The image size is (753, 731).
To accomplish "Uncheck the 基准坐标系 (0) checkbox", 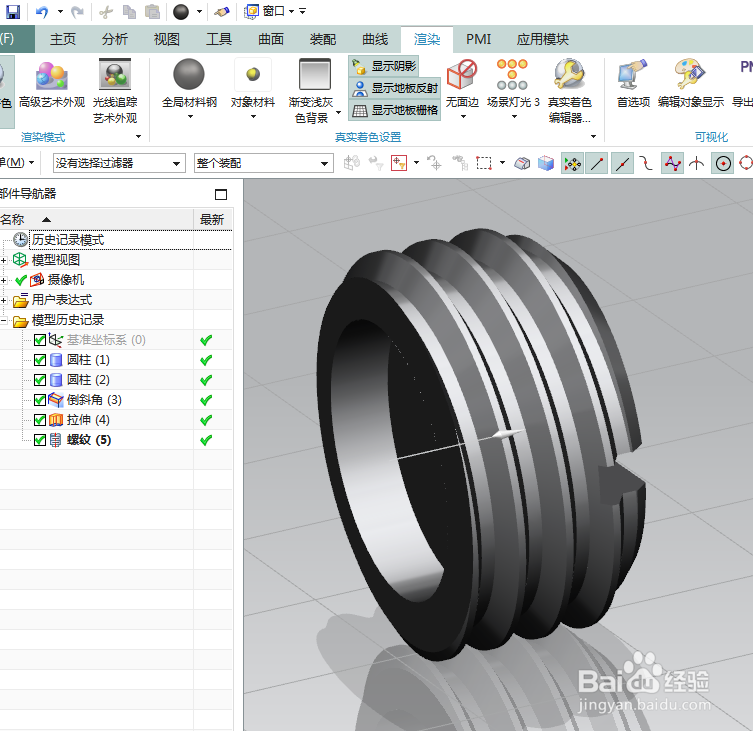I will [40, 340].
